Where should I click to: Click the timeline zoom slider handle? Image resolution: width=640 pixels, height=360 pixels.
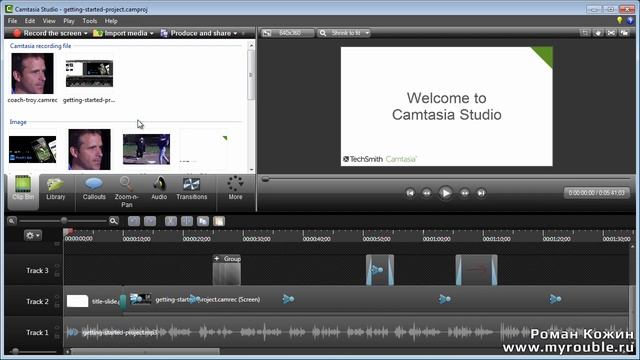click(x=64, y=221)
